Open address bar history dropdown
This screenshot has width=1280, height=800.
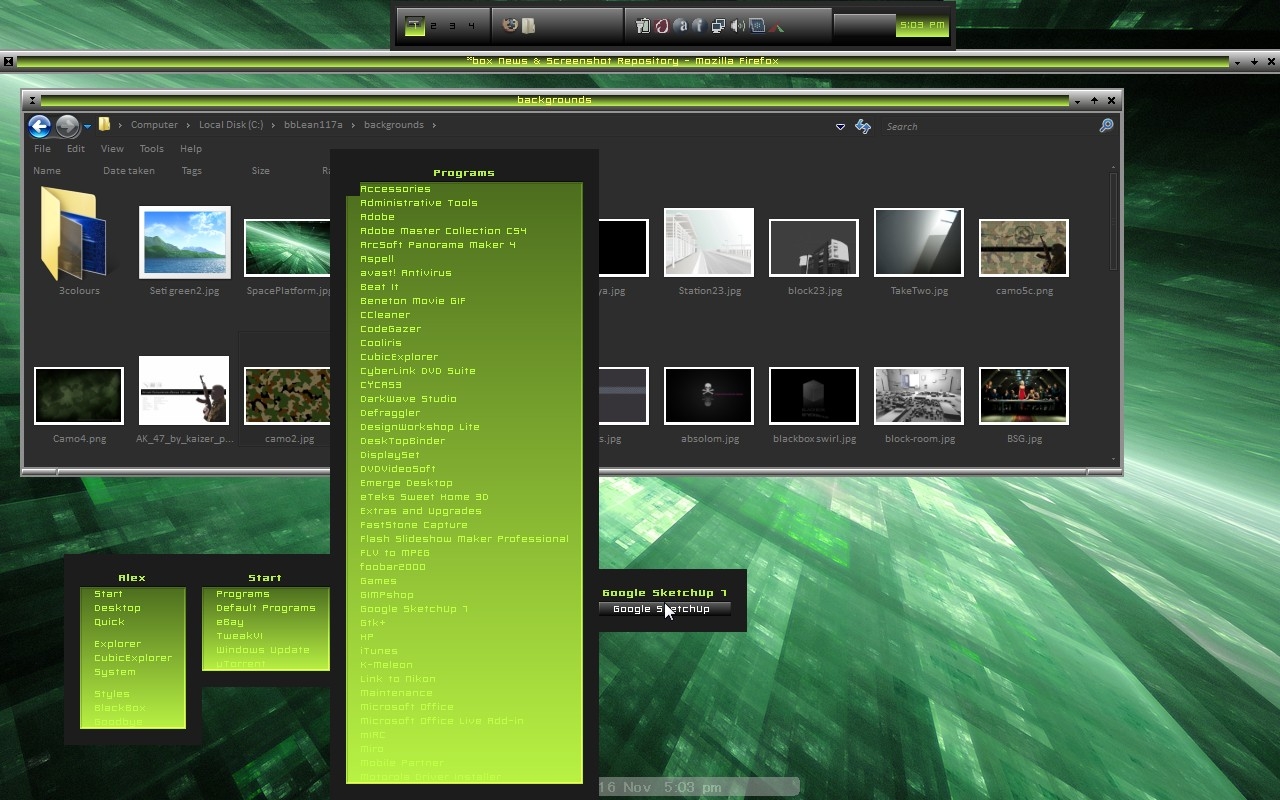(x=840, y=126)
